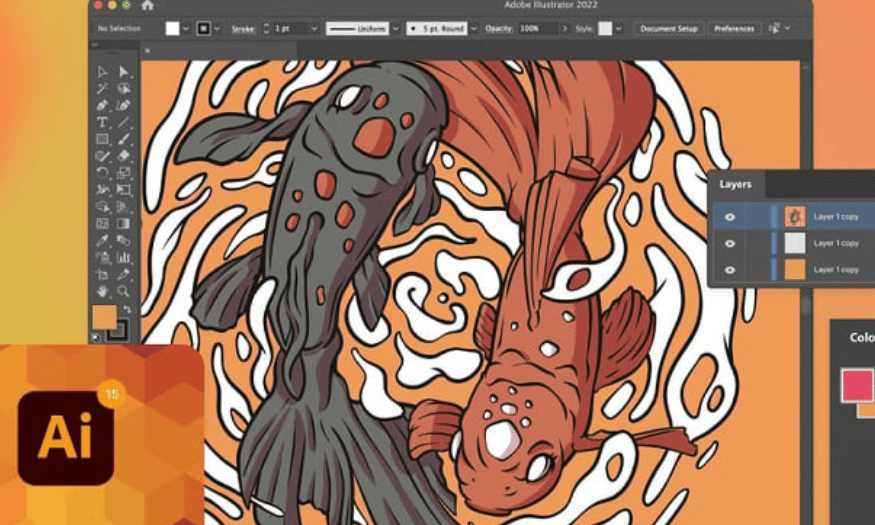Click the orange Fill box in toolbar
875x525 pixels.
[104, 317]
